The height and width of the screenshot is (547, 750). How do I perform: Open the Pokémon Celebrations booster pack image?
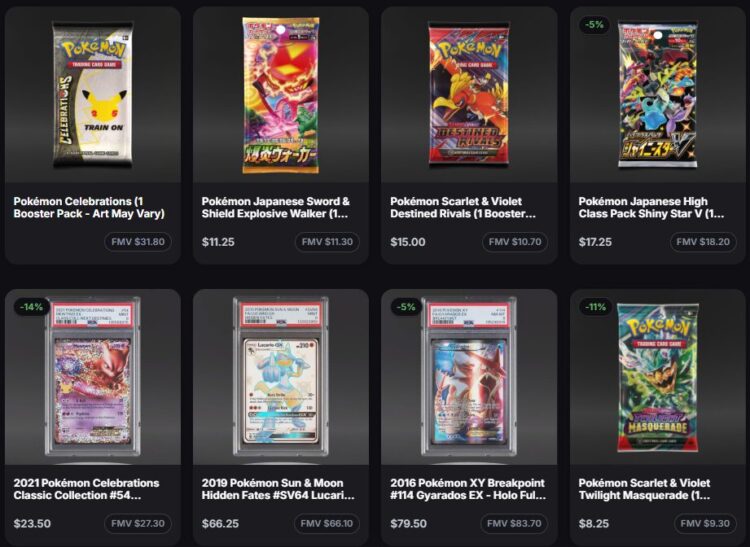tap(93, 95)
